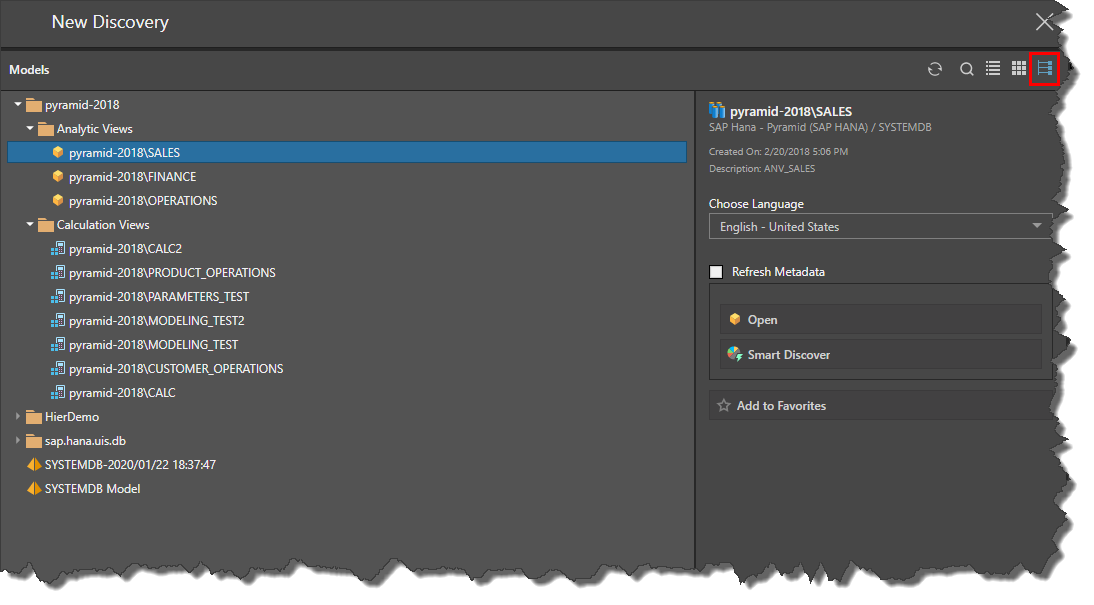Click the pyramid-2018 folder icon
The image size is (1094, 605).
click(x=33, y=105)
